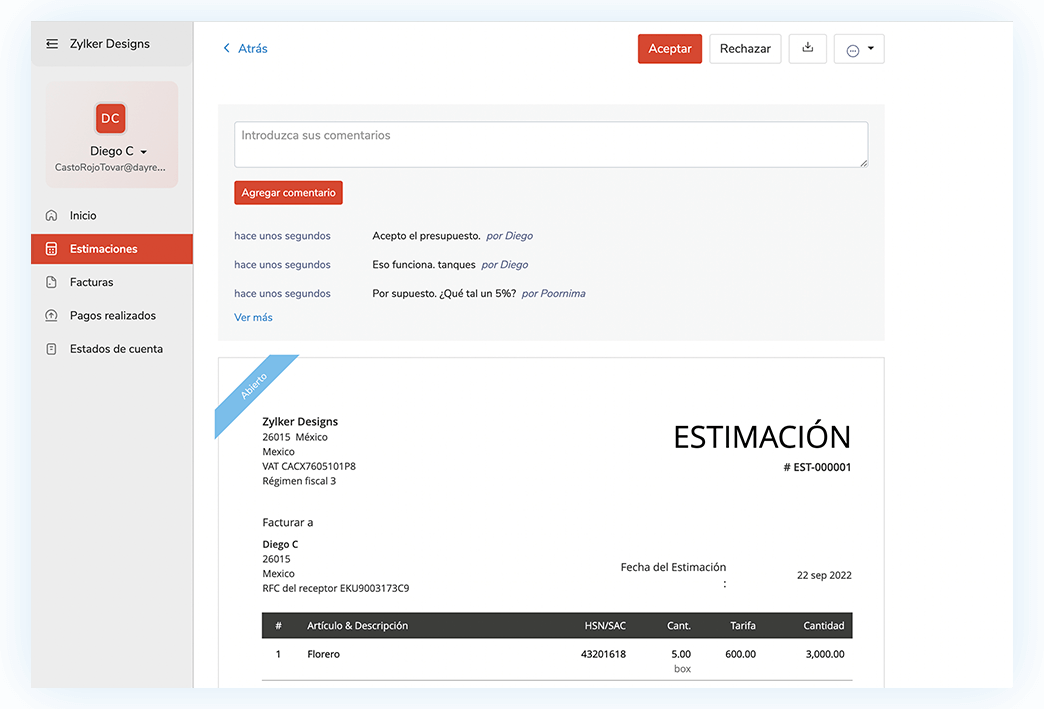Select the Inicio home icon
1044x709 pixels.
tap(50, 215)
